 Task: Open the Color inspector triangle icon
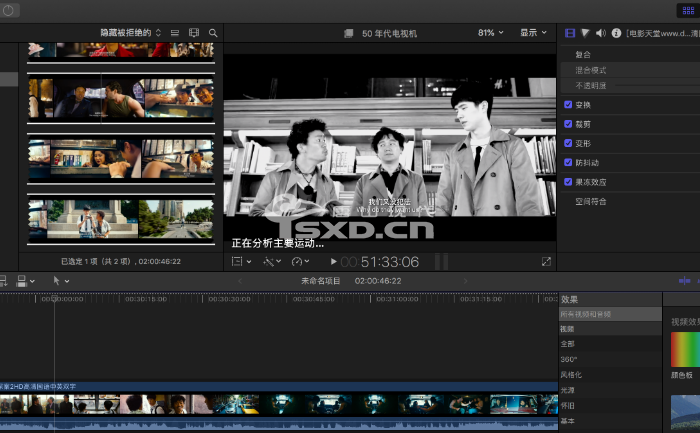pyautogui.click(x=585, y=33)
